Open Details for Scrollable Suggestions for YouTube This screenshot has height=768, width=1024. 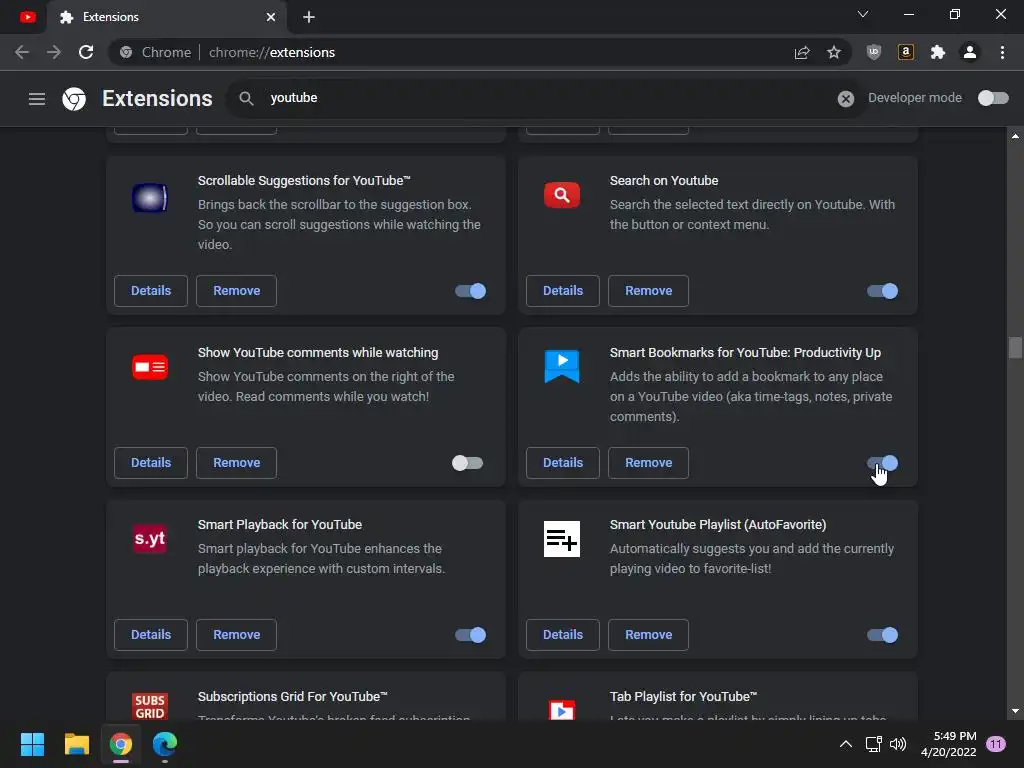coord(151,291)
